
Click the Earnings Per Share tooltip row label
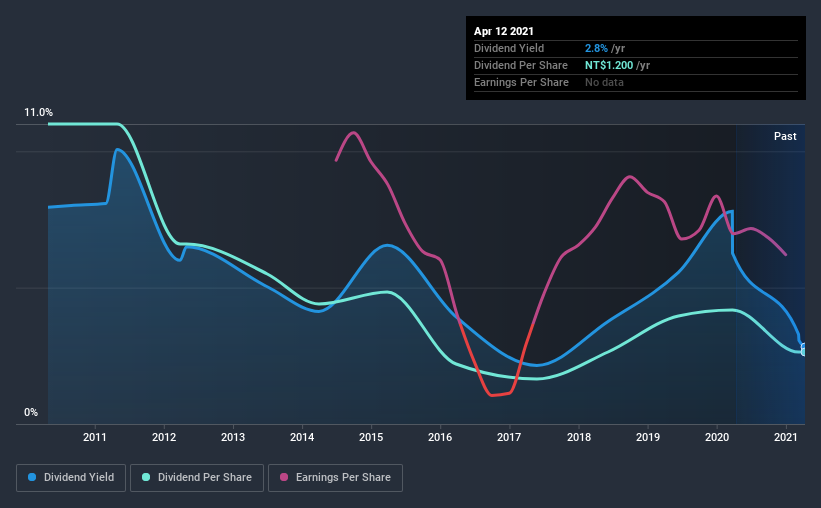point(521,82)
